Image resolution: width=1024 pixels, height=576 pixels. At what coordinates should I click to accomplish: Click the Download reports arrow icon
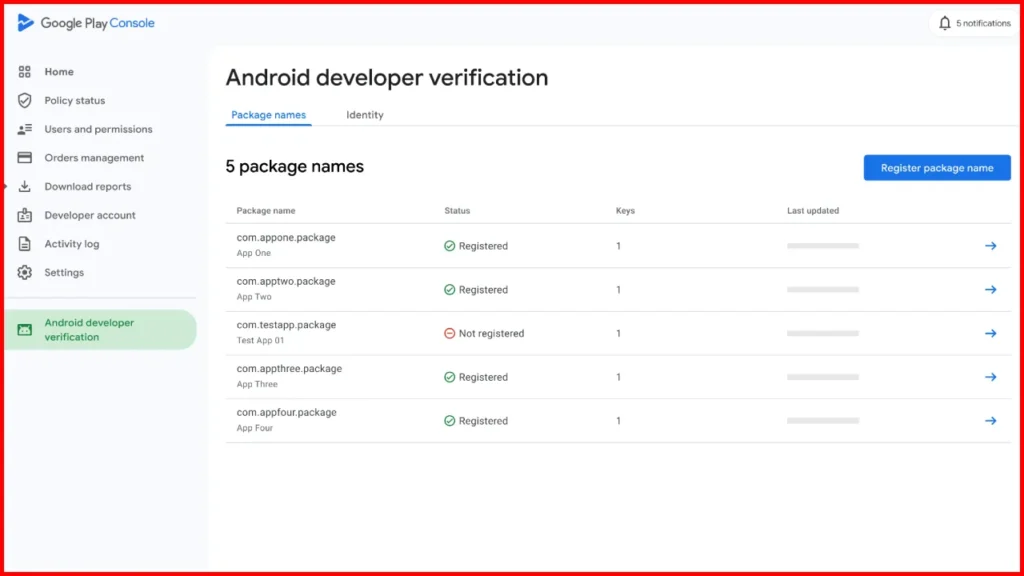tap(25, 187)
